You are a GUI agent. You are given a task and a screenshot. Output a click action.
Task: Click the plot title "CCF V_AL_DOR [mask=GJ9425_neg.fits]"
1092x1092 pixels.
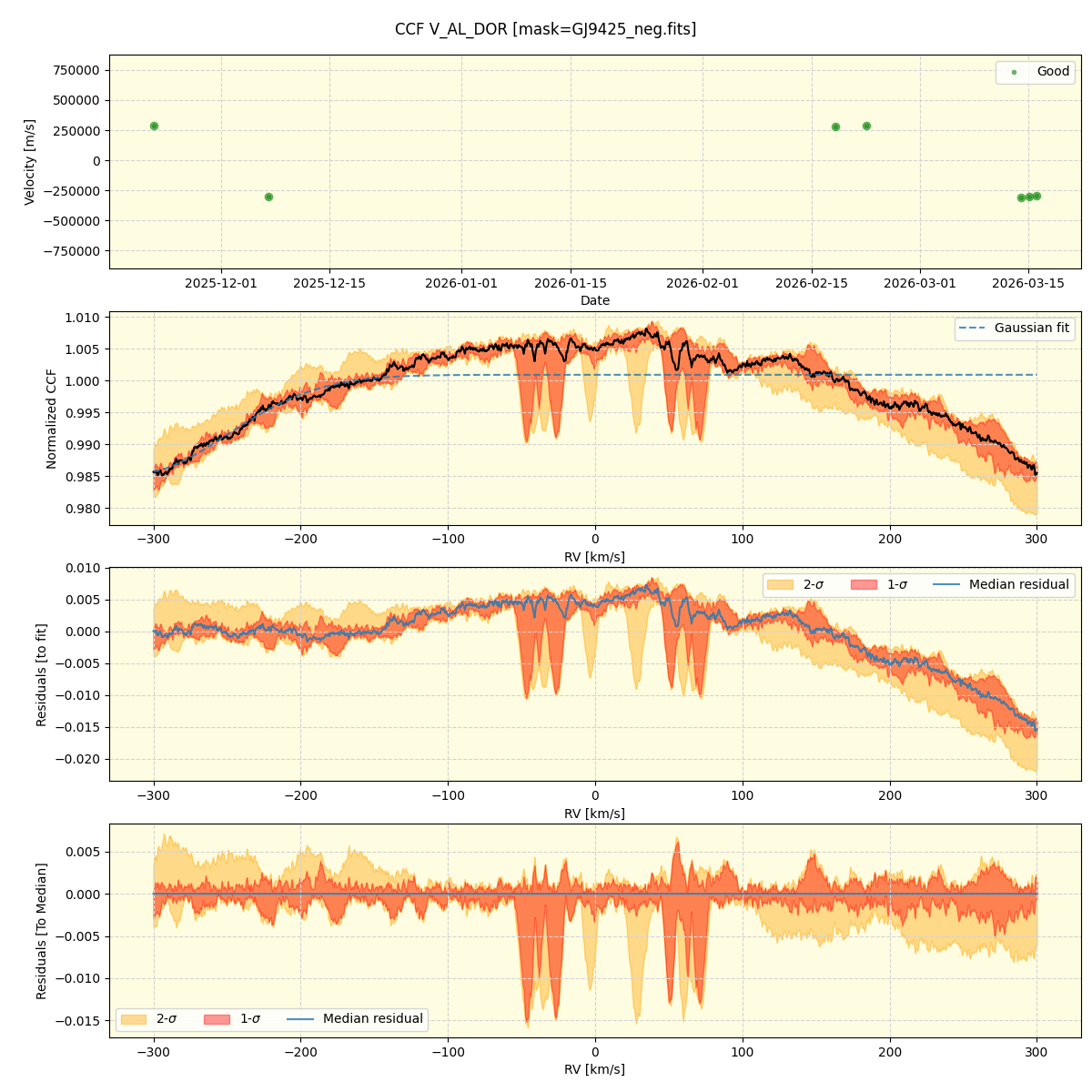pos(545,29)
